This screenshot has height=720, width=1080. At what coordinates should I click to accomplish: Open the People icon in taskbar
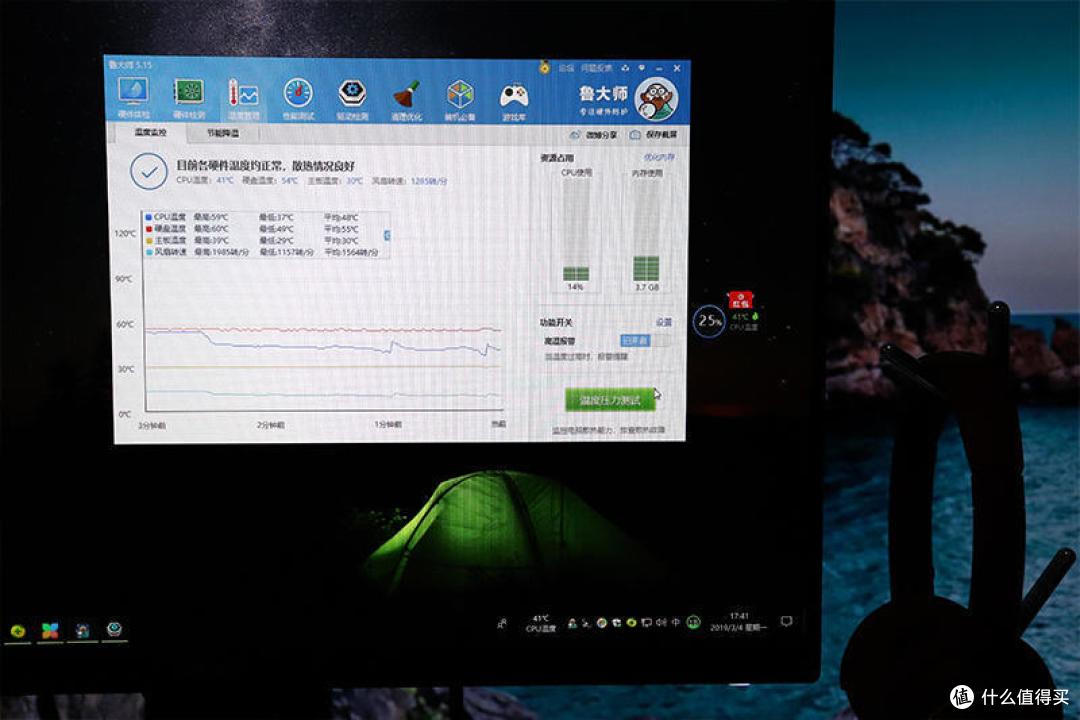tap(502, 624)
